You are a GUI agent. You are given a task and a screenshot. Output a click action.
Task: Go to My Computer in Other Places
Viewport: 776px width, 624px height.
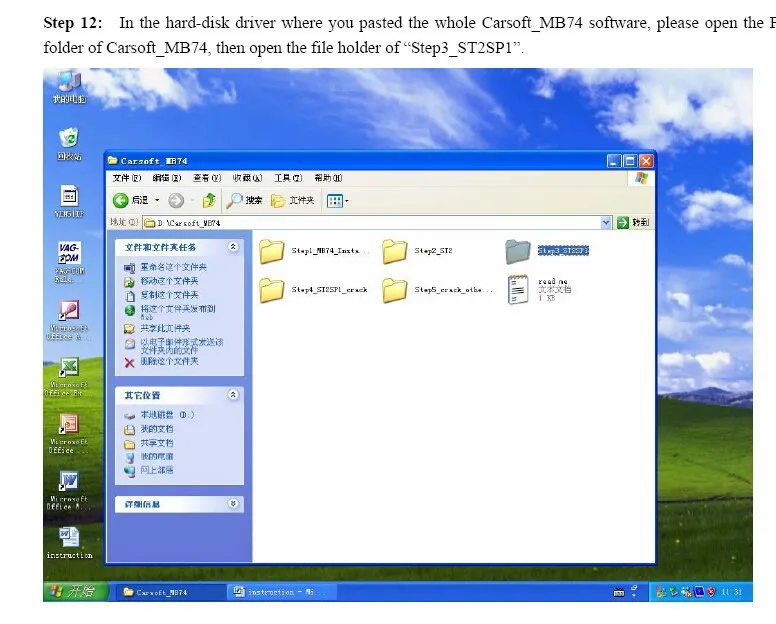149,457
